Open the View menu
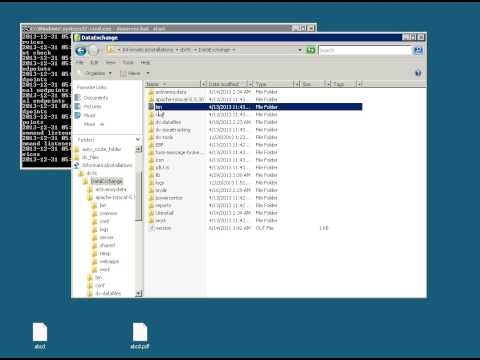This screenshot has width=480, height=360. [110, 62]
